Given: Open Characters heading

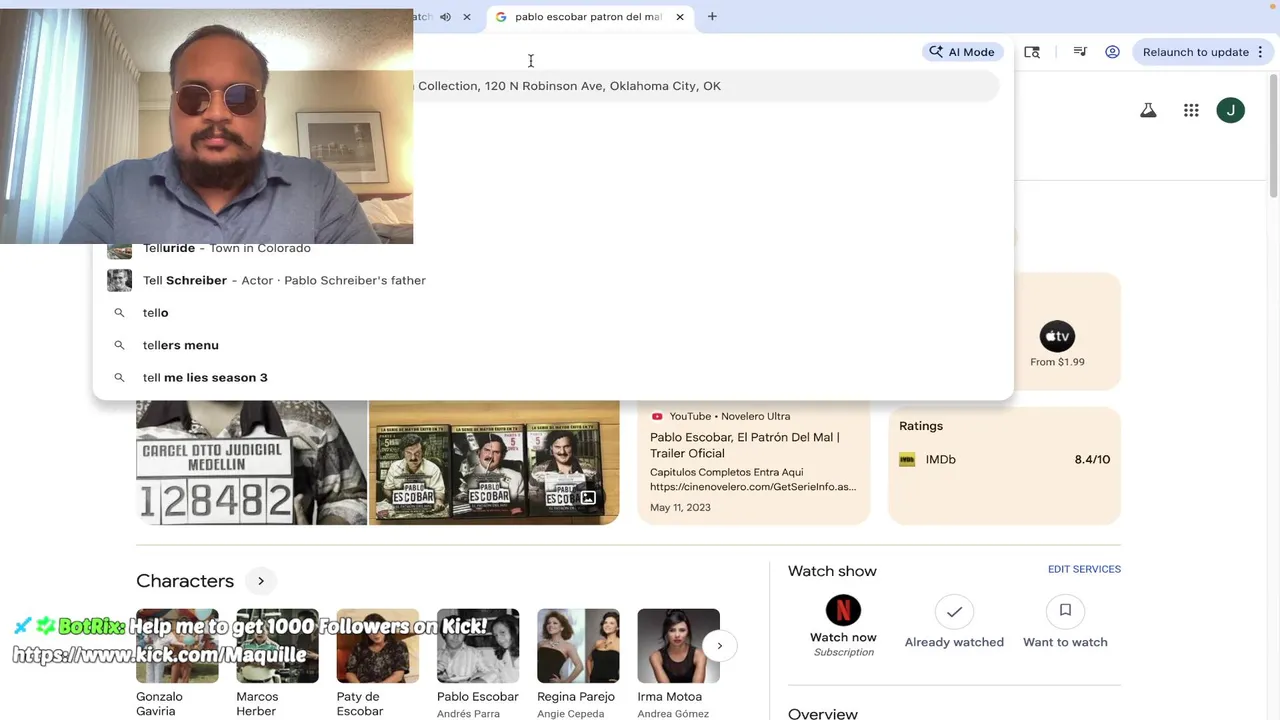Looking at the screenshot, I should click(185, 581).
